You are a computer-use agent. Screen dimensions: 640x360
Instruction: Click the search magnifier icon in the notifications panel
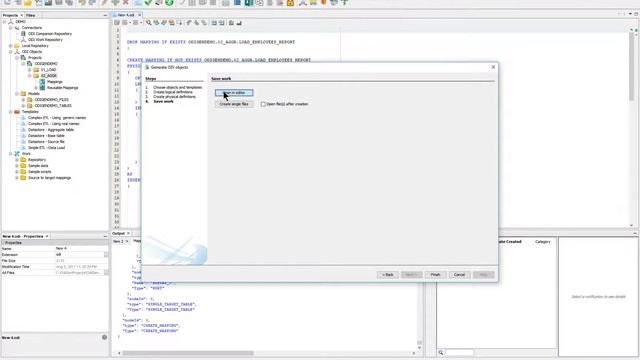[441, 352]
